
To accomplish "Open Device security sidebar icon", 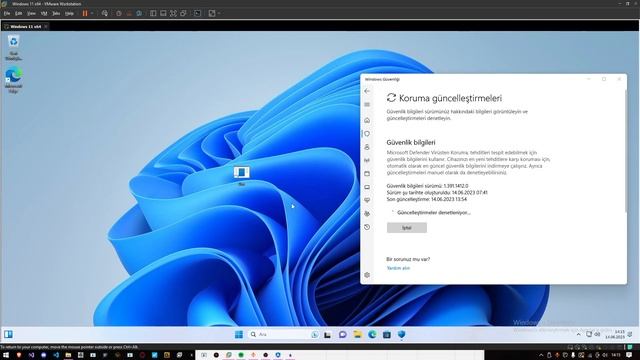I will pyautogui.click(x=367, y=187).
